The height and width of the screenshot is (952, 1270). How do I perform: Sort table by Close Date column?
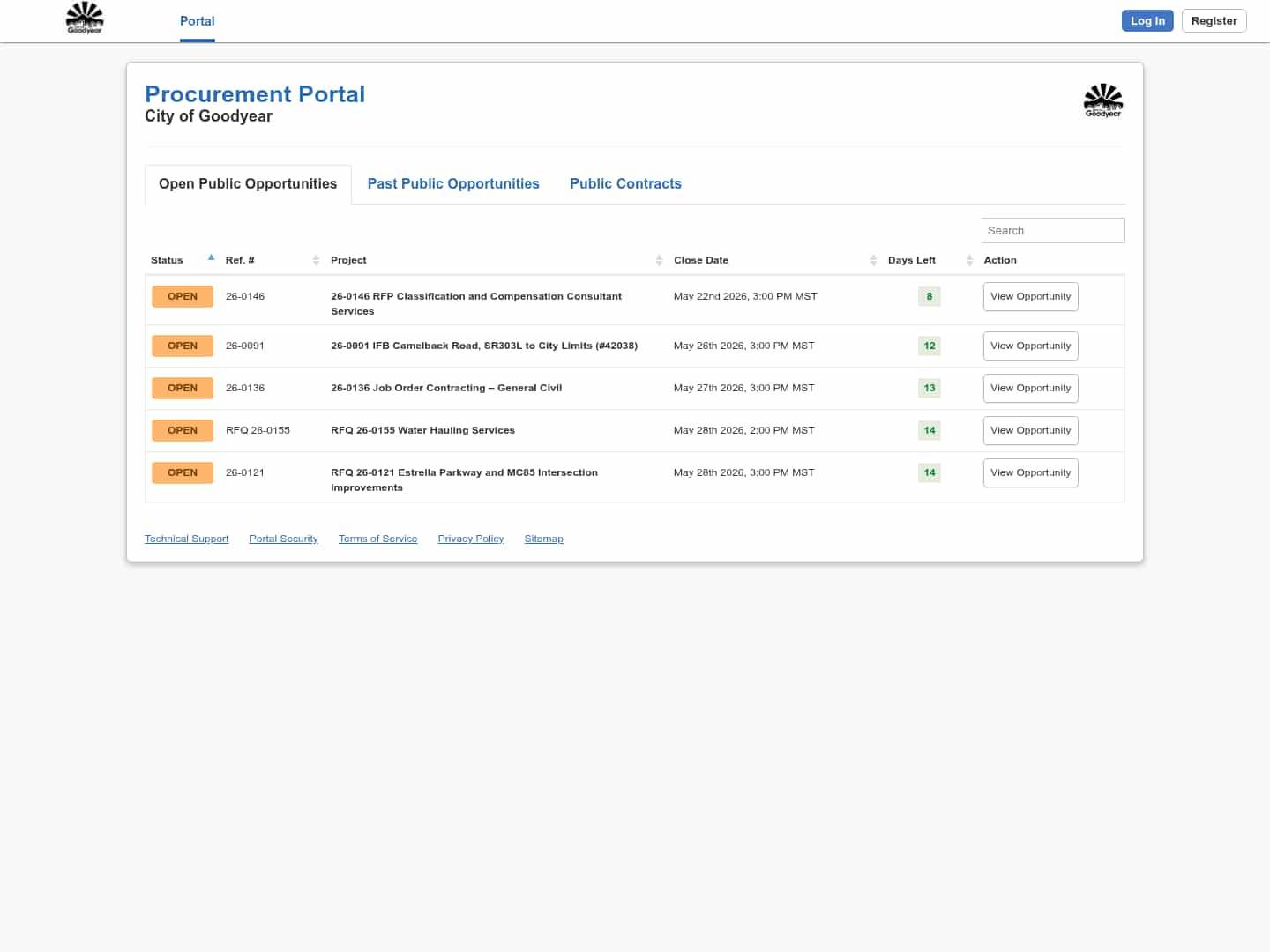pyautogui.click(x=873, y=260)
